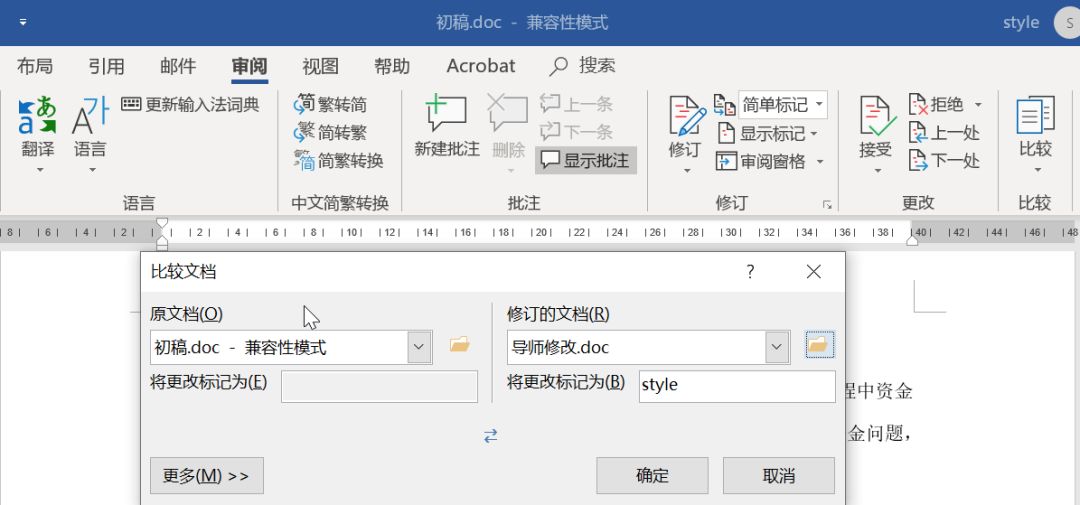Browse for the original document folder icon
The image size is (1080, 505).
click(x=460, y=346)
